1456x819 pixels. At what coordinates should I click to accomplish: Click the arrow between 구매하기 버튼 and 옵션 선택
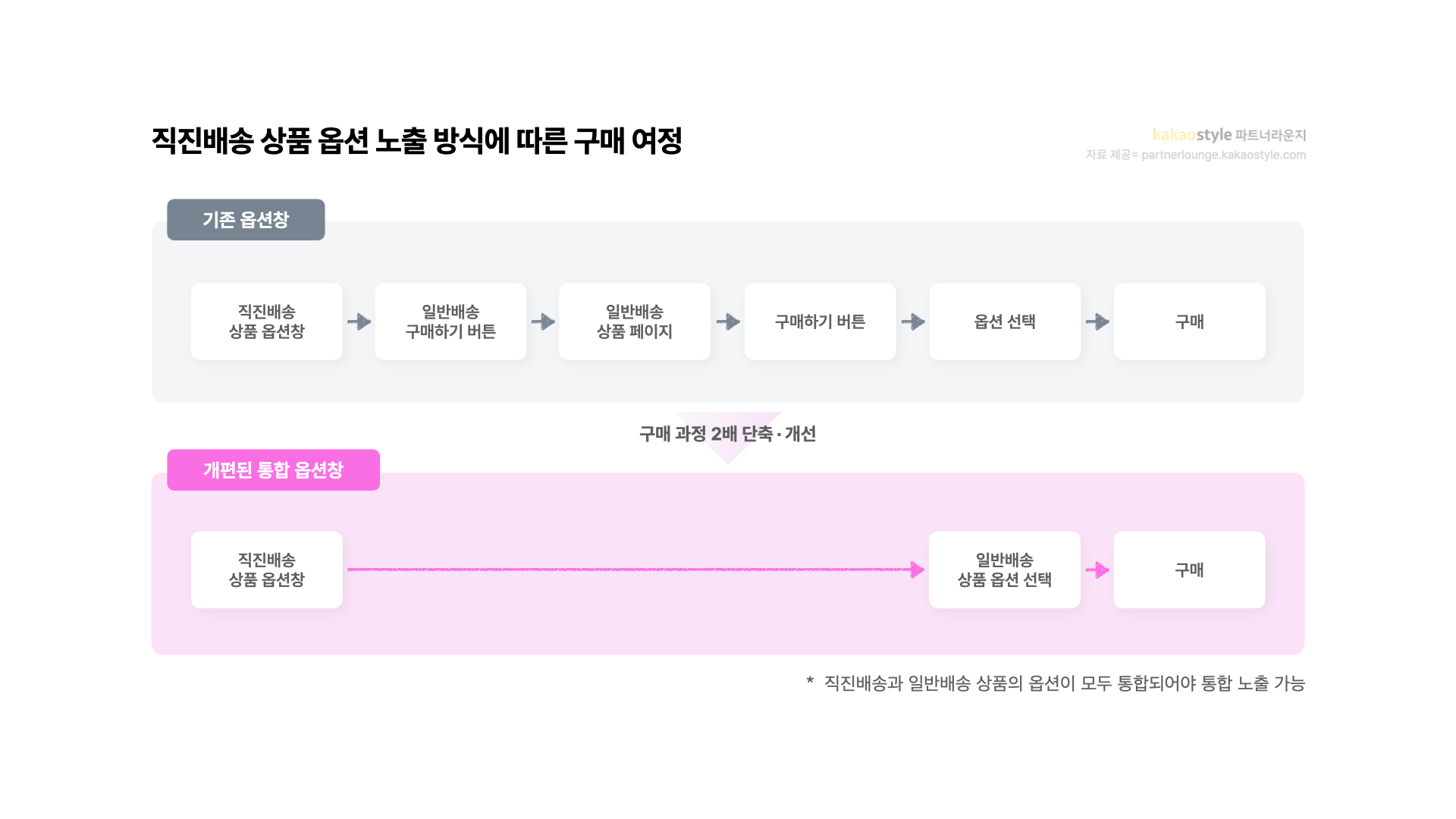pyautogui.click(x=913, y=322)
